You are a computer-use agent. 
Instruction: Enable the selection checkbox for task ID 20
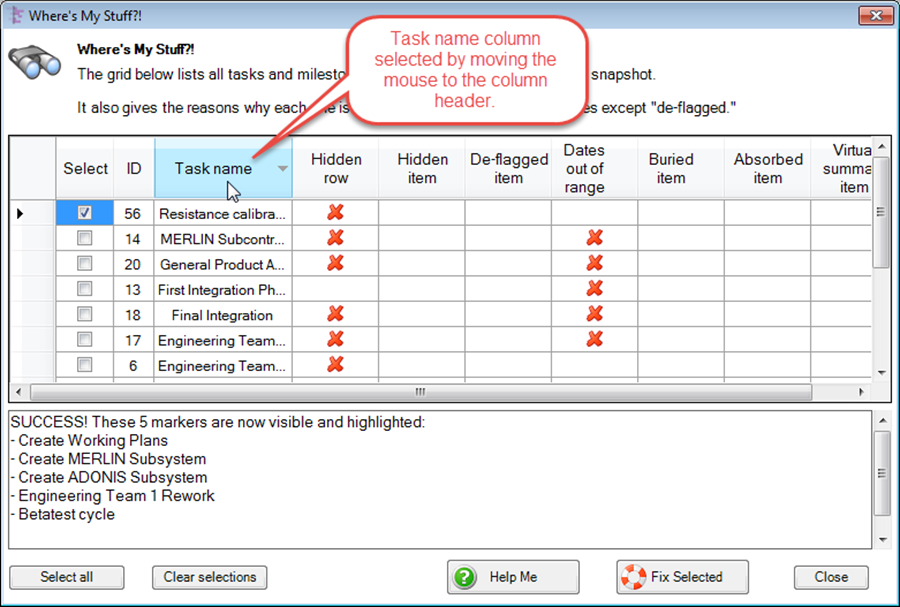84,263
